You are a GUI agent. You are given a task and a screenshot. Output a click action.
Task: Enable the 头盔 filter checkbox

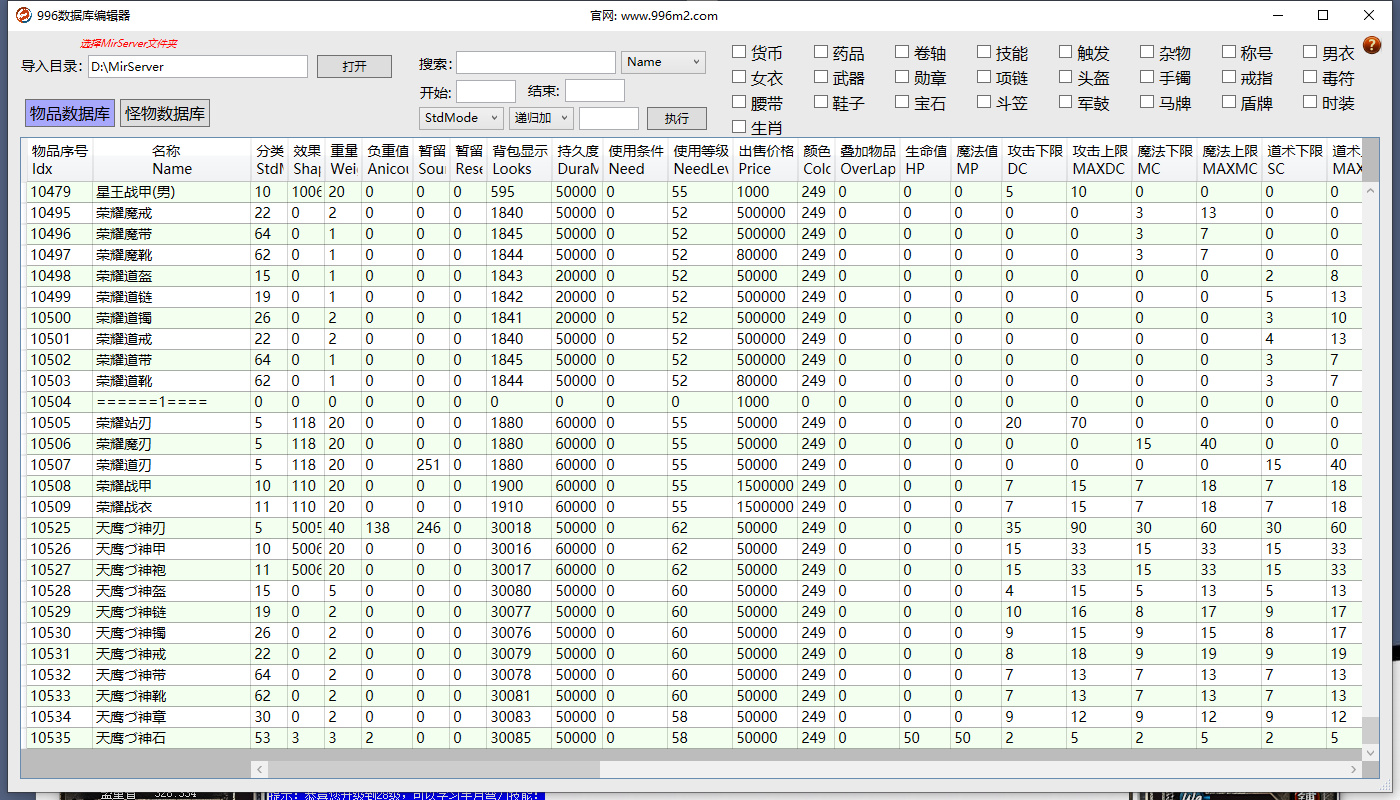tap(1066, 77)
